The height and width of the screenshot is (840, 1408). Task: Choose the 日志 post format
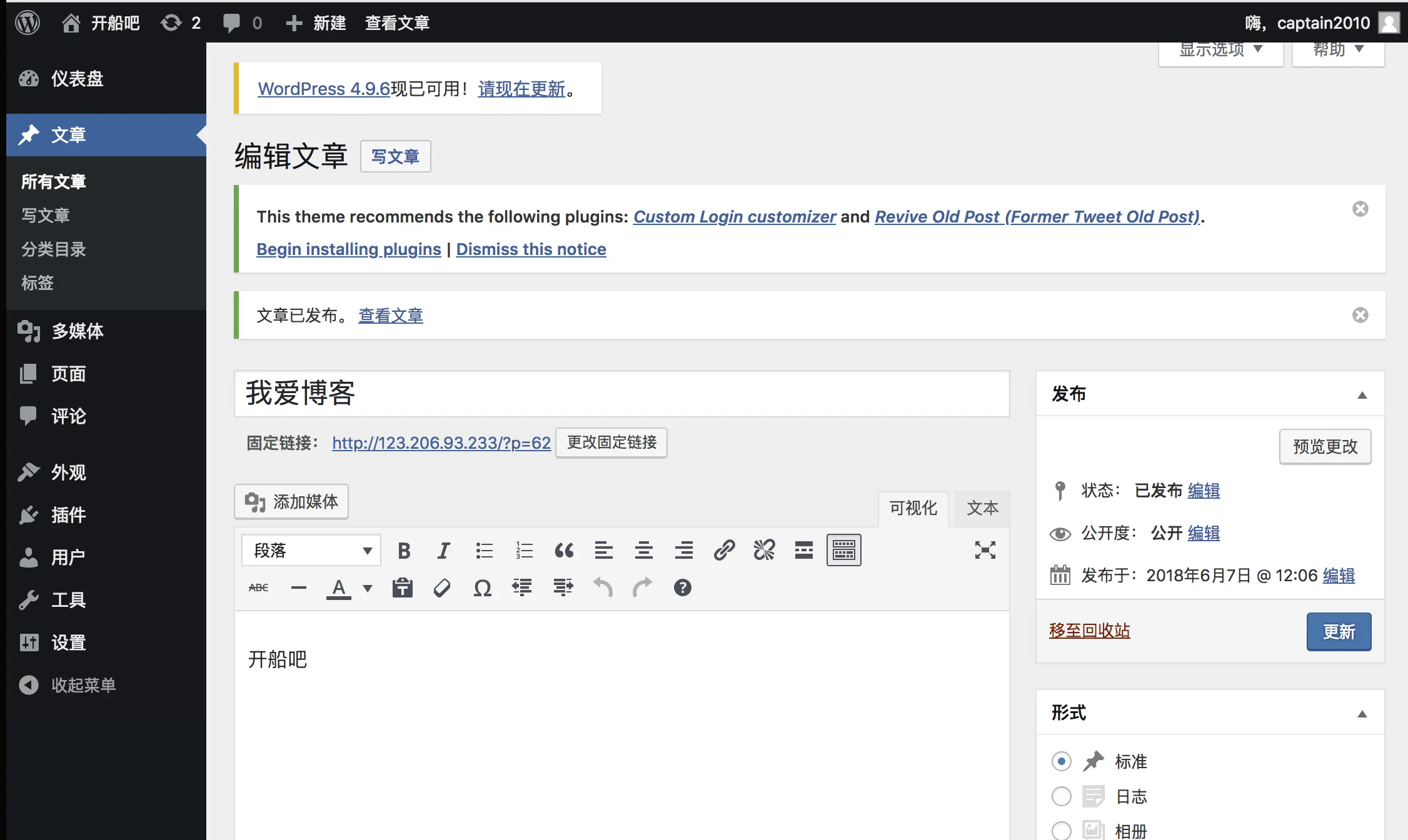1061,796
